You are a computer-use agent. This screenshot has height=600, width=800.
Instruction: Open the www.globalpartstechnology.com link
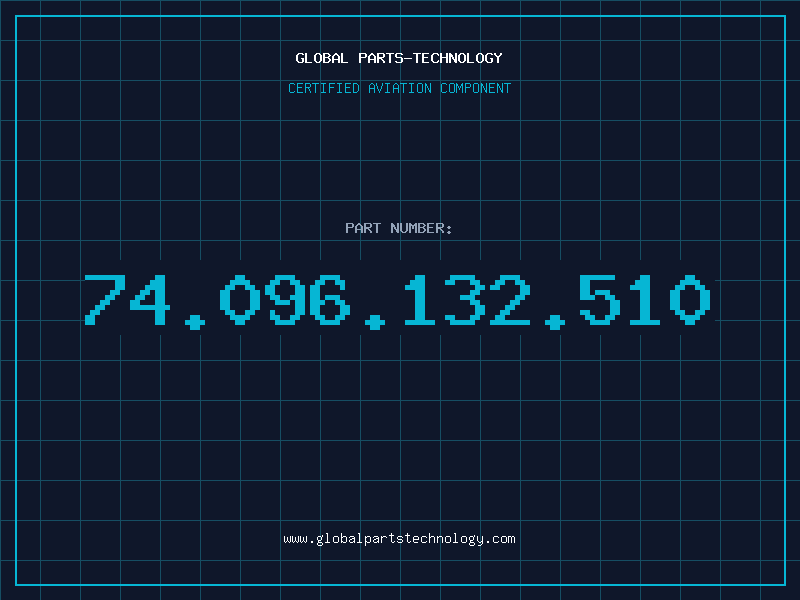coord(399,539)
